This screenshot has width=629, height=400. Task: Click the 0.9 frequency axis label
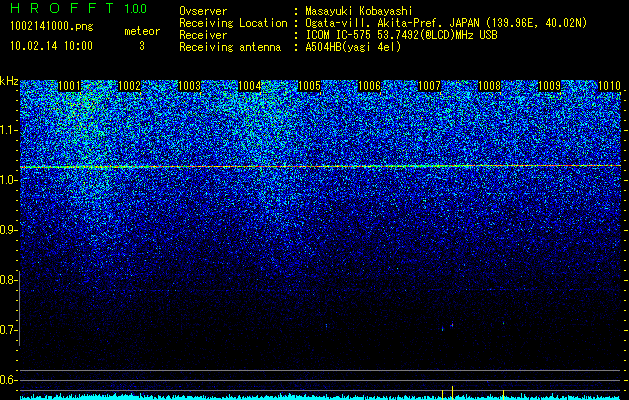click(9, 230)
